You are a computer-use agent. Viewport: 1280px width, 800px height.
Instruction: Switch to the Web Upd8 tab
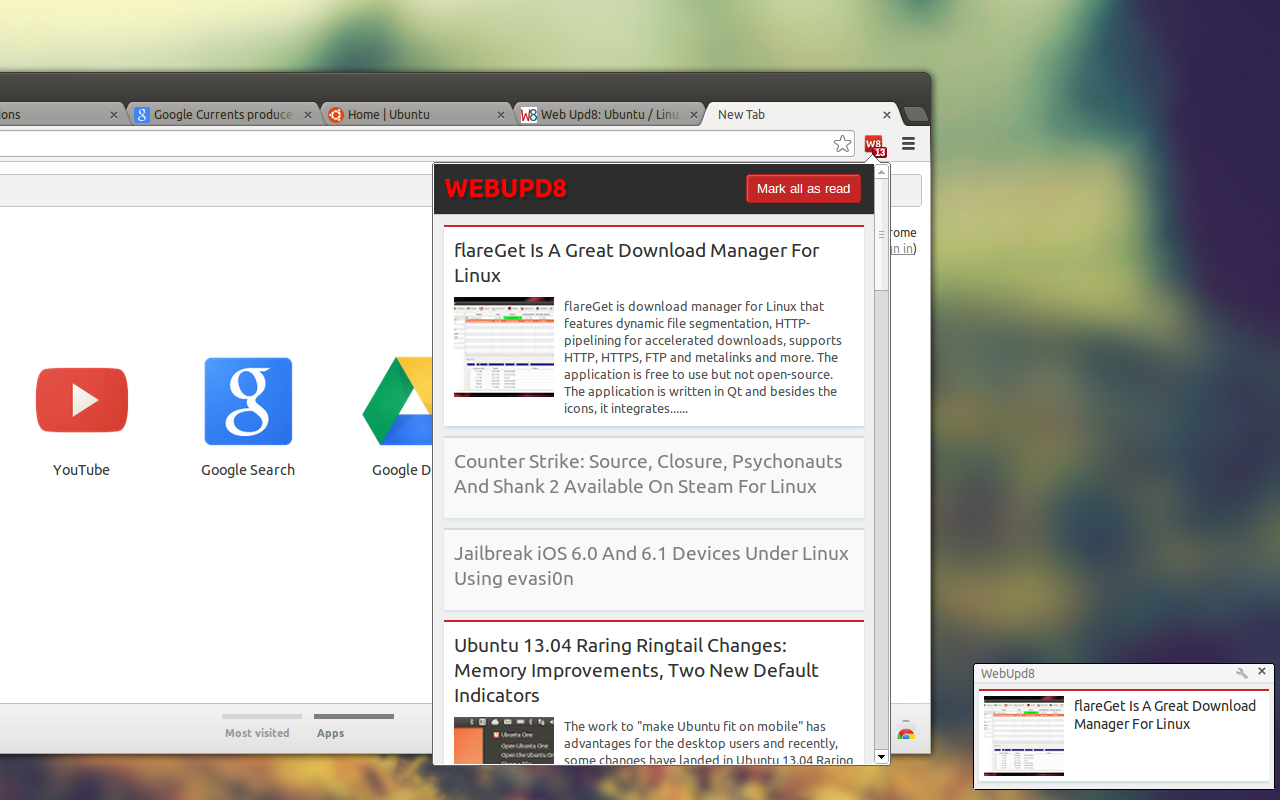pyautogui.click(x=610, y=115)
